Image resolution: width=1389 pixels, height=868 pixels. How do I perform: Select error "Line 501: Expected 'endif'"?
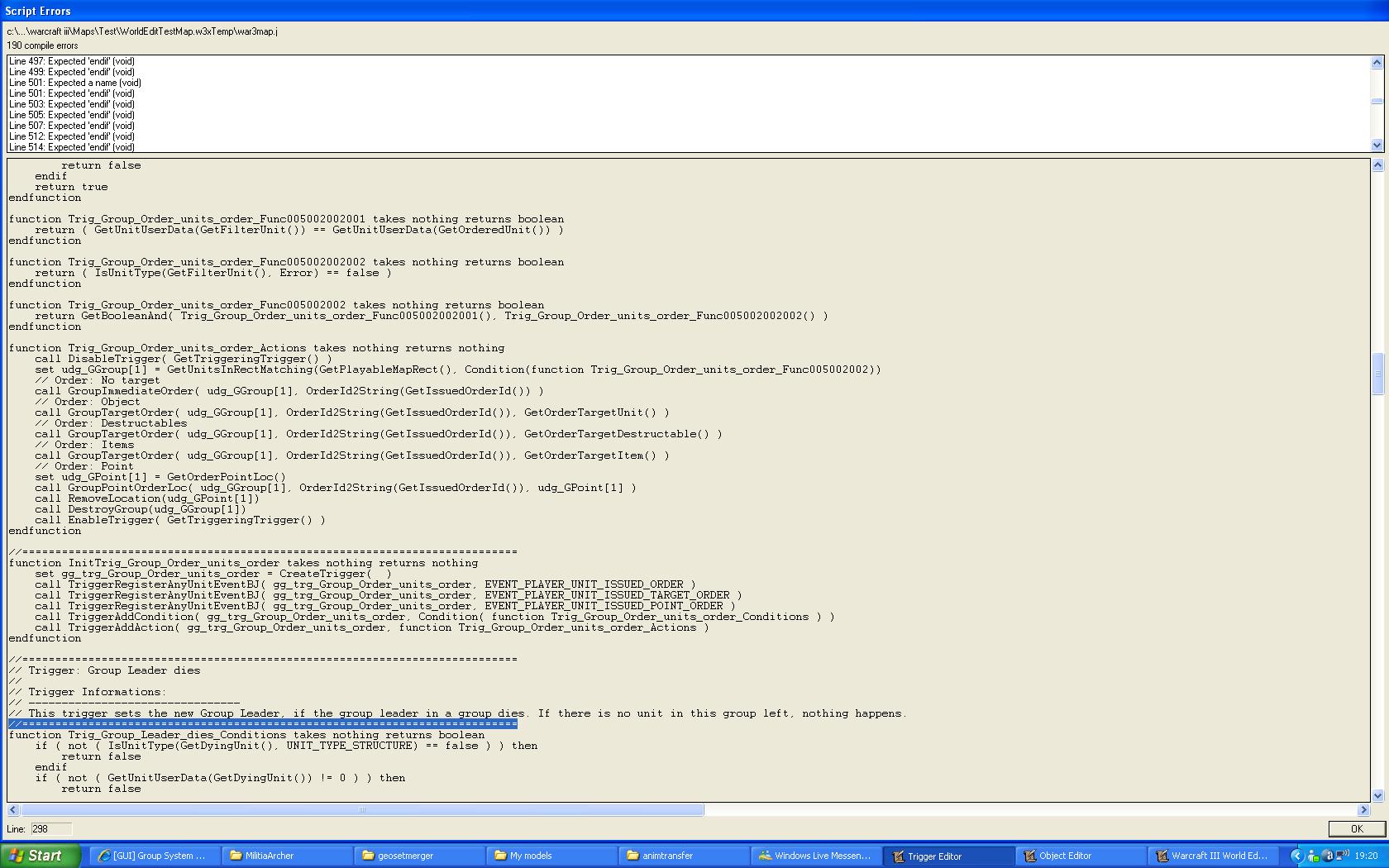click(72, 93)
